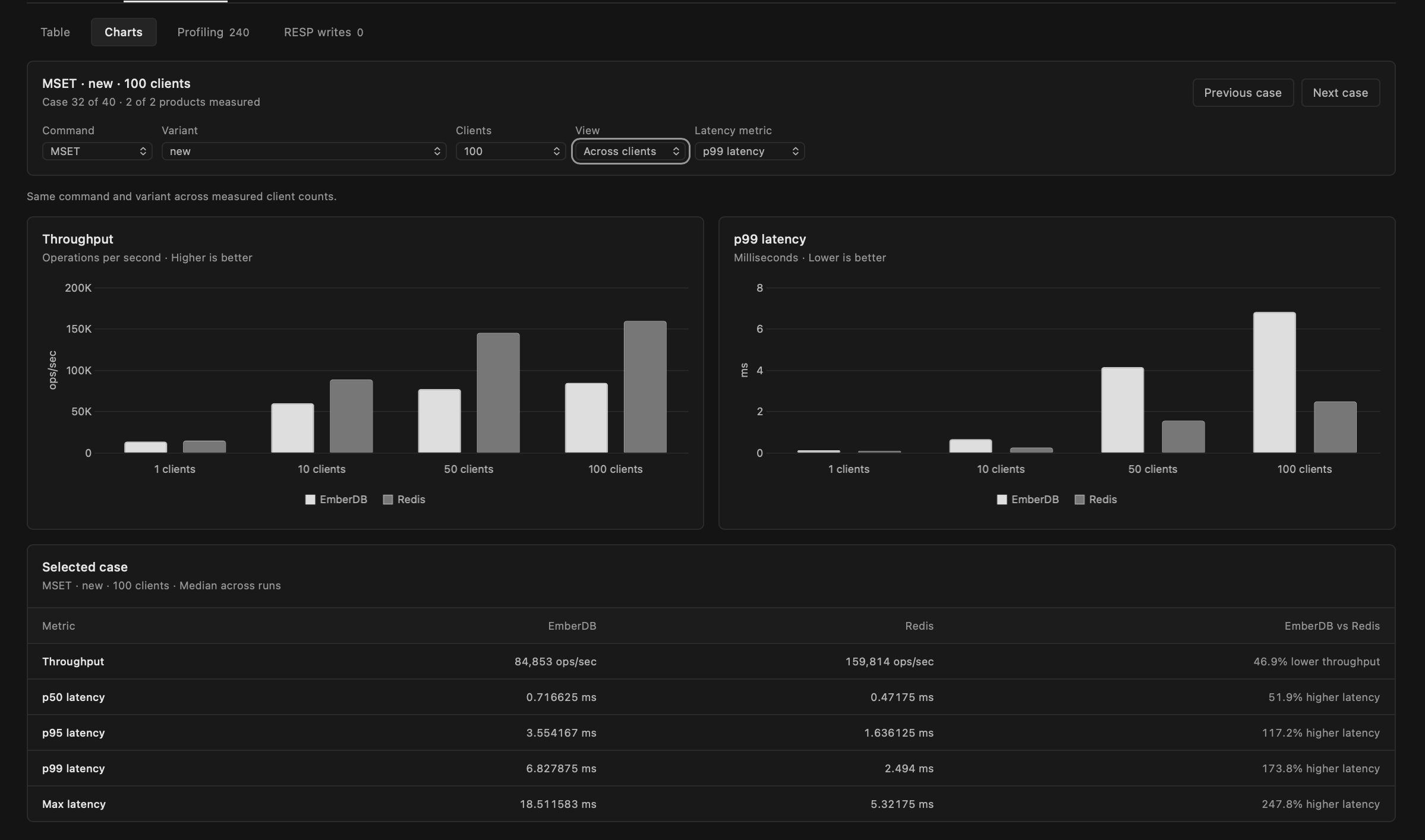The image size is (1425, 840).
Task: Click the p50 latency row label
Action: [73, 697]
